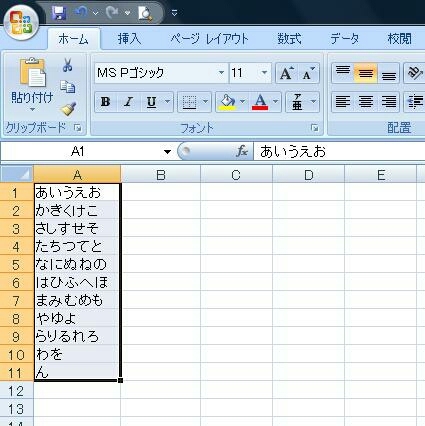
Task: Click the font size 11 box
Action: pyautogui.click(x=244, y=73)
